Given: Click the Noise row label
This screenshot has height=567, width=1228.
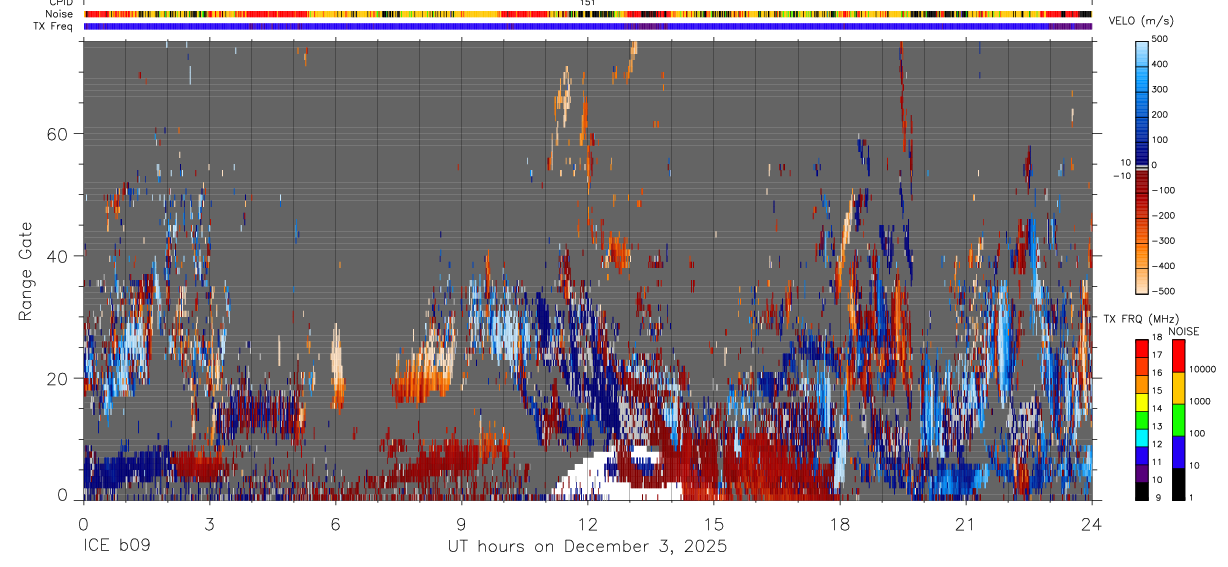Looking at the screenshot, I should [59, 14].
